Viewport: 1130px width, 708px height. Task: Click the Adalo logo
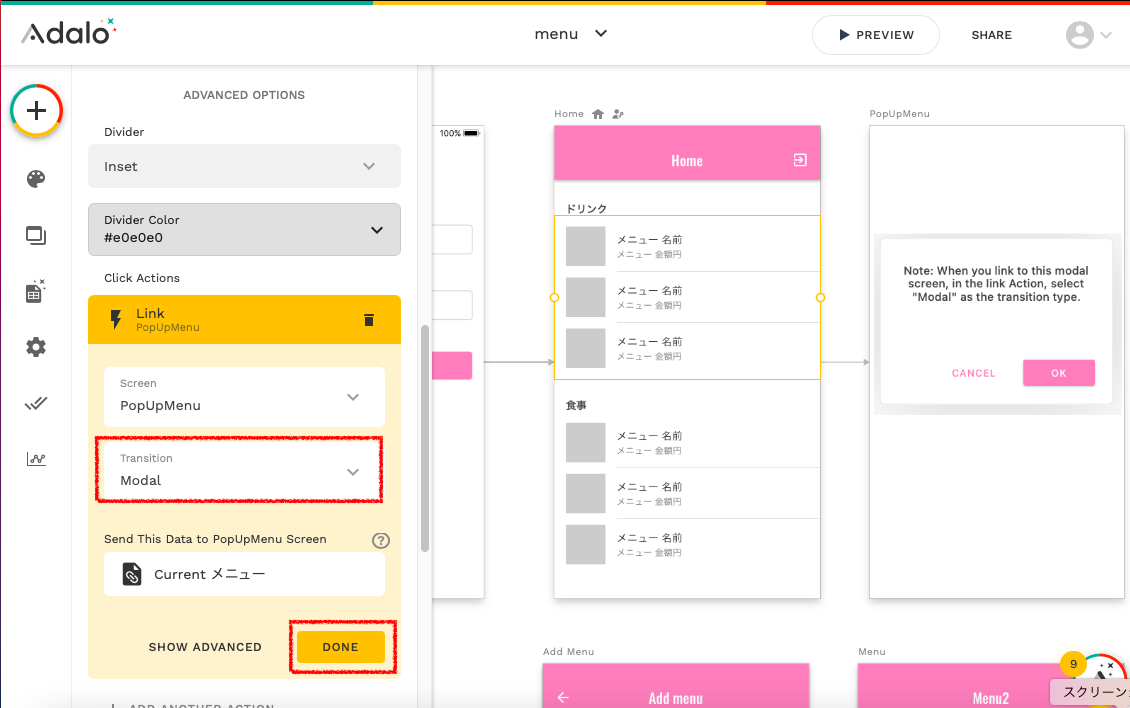click(68, 32)
